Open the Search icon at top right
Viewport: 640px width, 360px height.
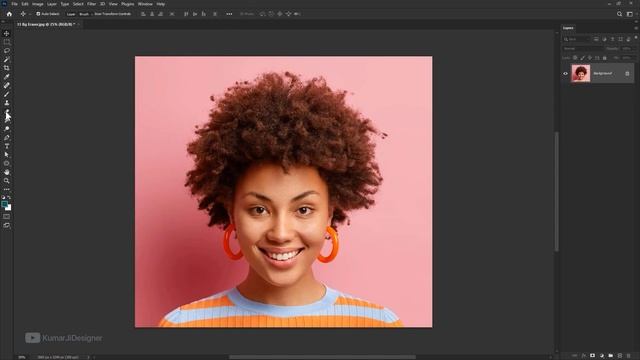pos(619,14)
